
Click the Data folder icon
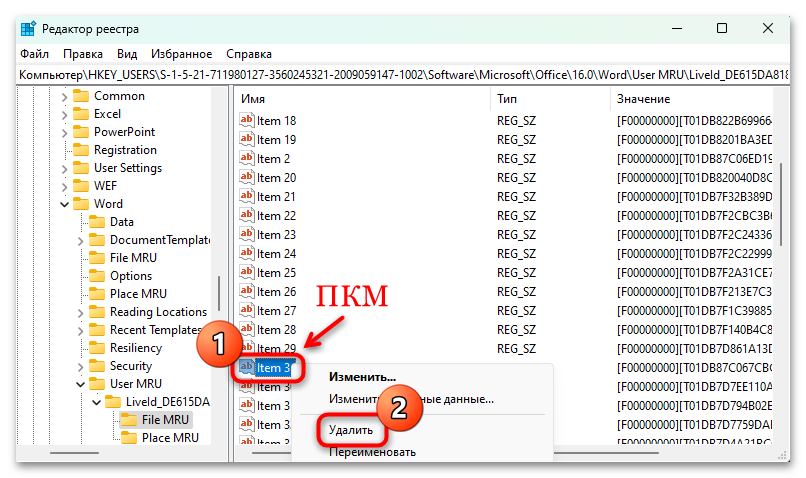coord(97,222)
